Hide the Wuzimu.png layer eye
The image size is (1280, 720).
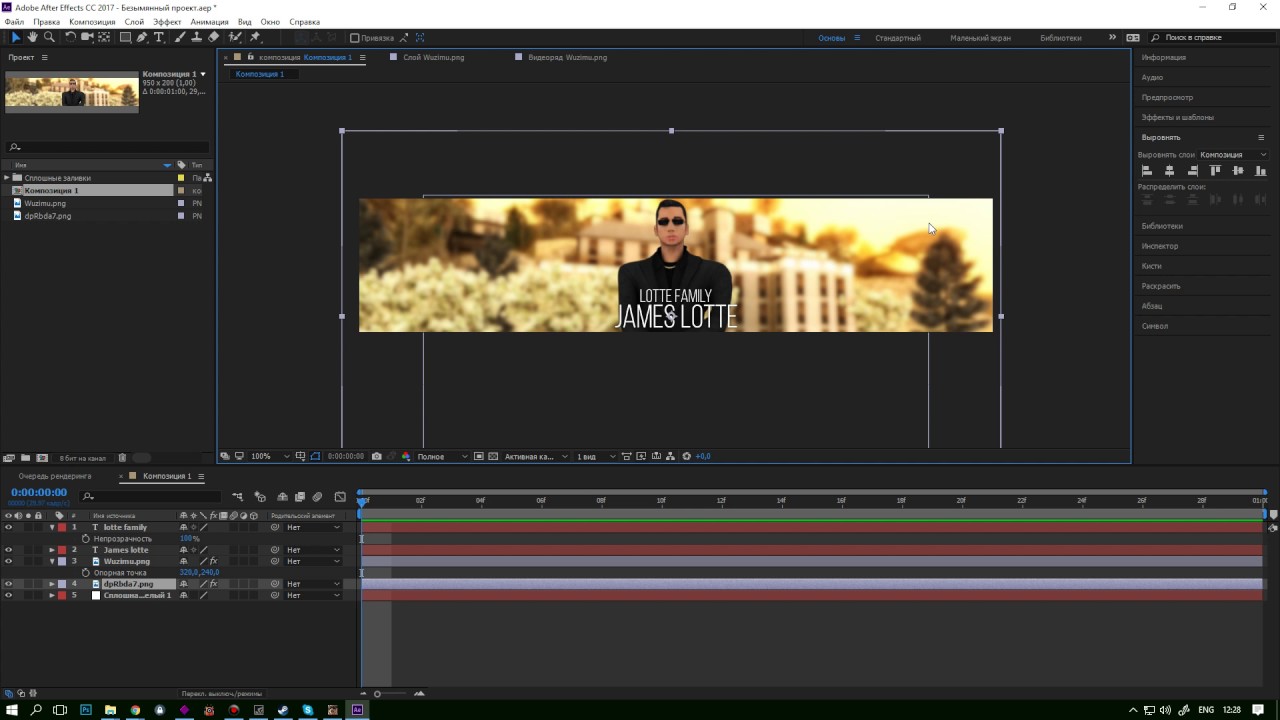8,561
